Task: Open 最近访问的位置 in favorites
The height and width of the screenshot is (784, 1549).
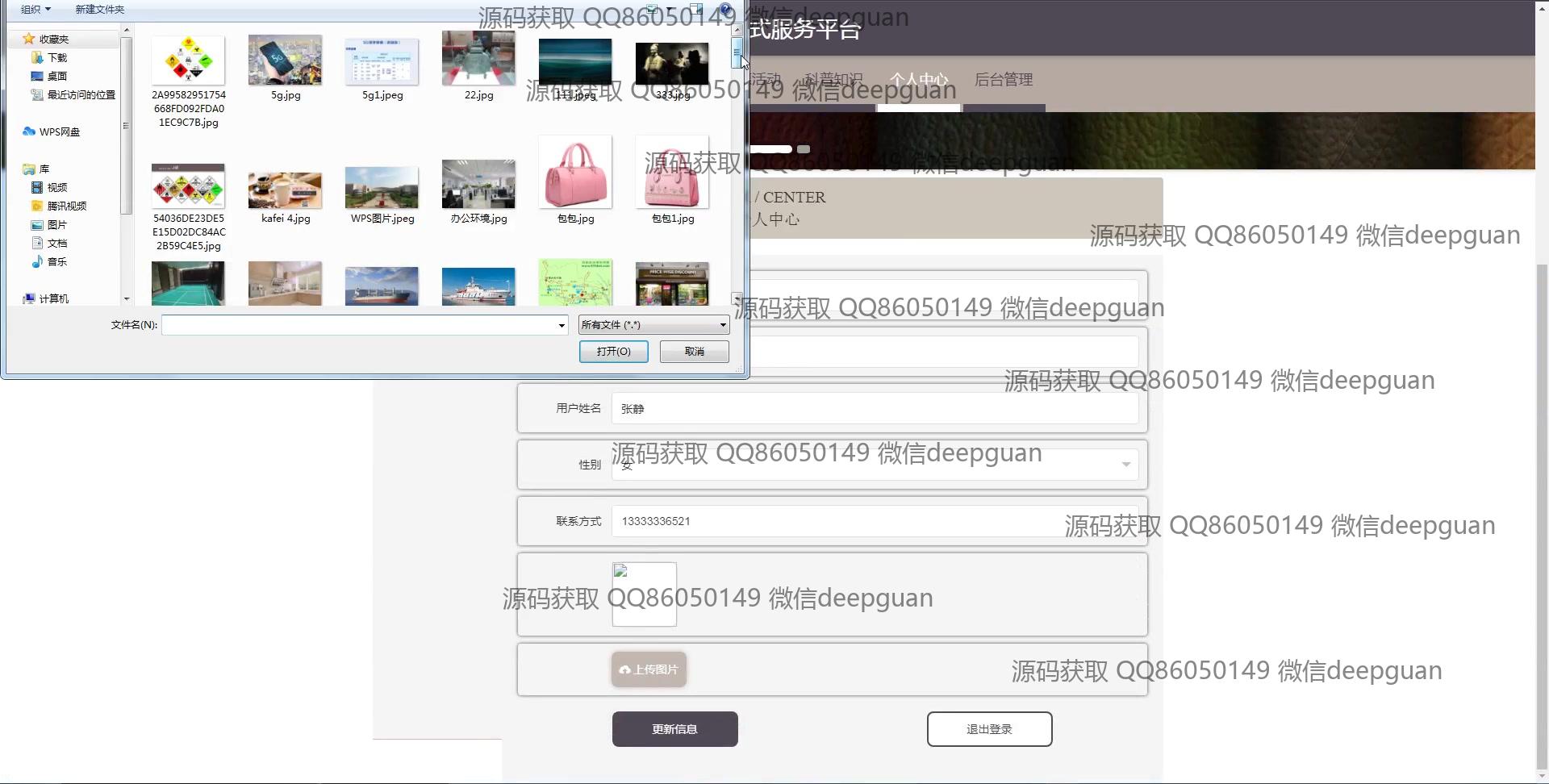Action: click(x=81, y=95)
